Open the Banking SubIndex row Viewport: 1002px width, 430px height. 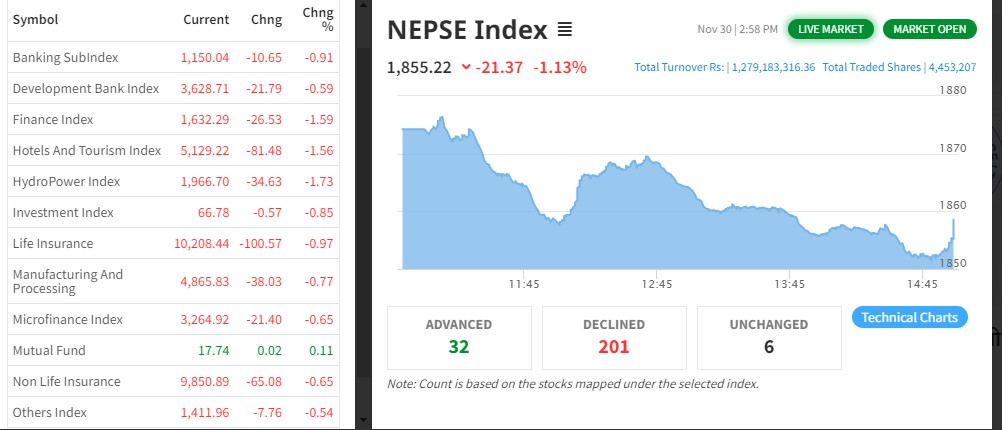tap(65, 58)
